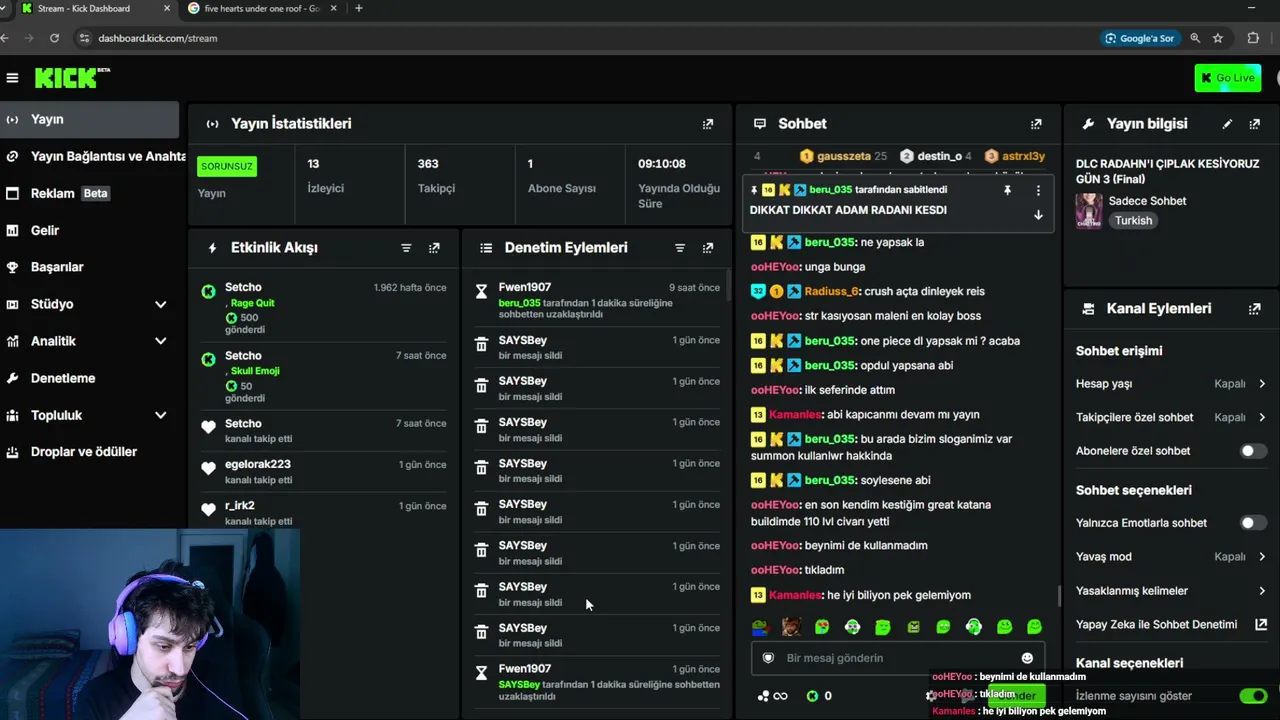Toggle Yalnızca Emotlarla sohbet switch
Image resolution: width=1280 pixels, height=720 pixels.
click(x=1253, y=523)
